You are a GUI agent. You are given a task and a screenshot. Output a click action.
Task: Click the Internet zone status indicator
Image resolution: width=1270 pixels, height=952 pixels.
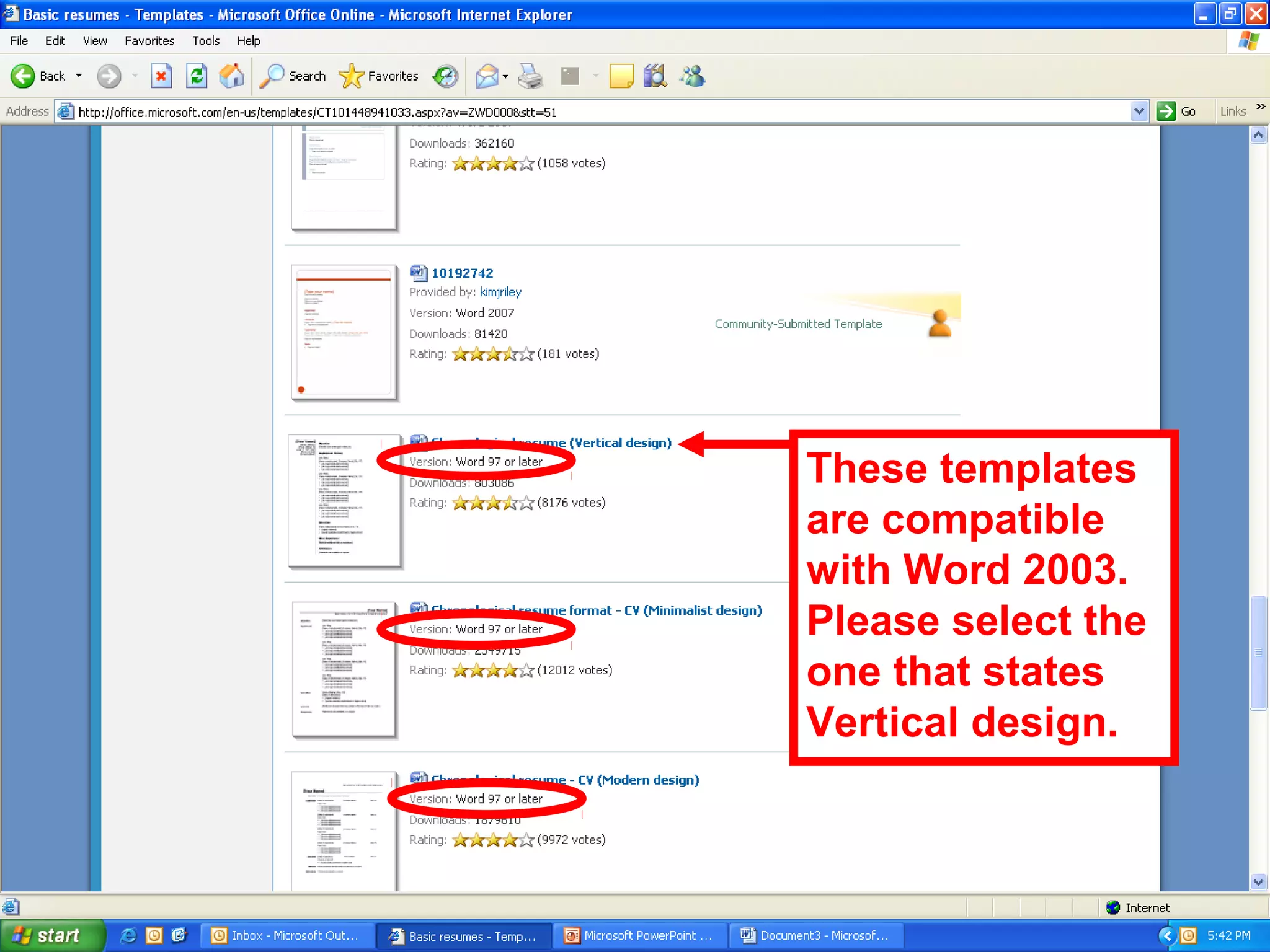click(1138, 908)
